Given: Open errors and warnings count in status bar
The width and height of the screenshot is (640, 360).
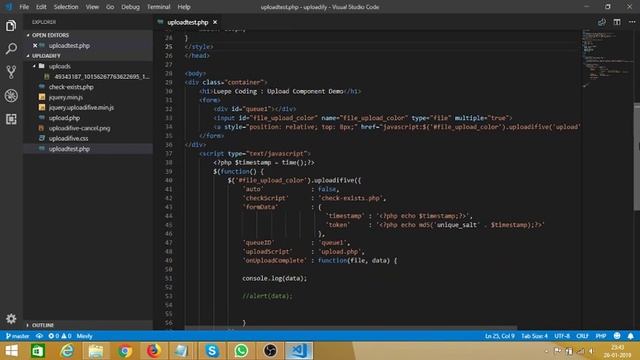Looking at the screenshot, I should (60, 336).
